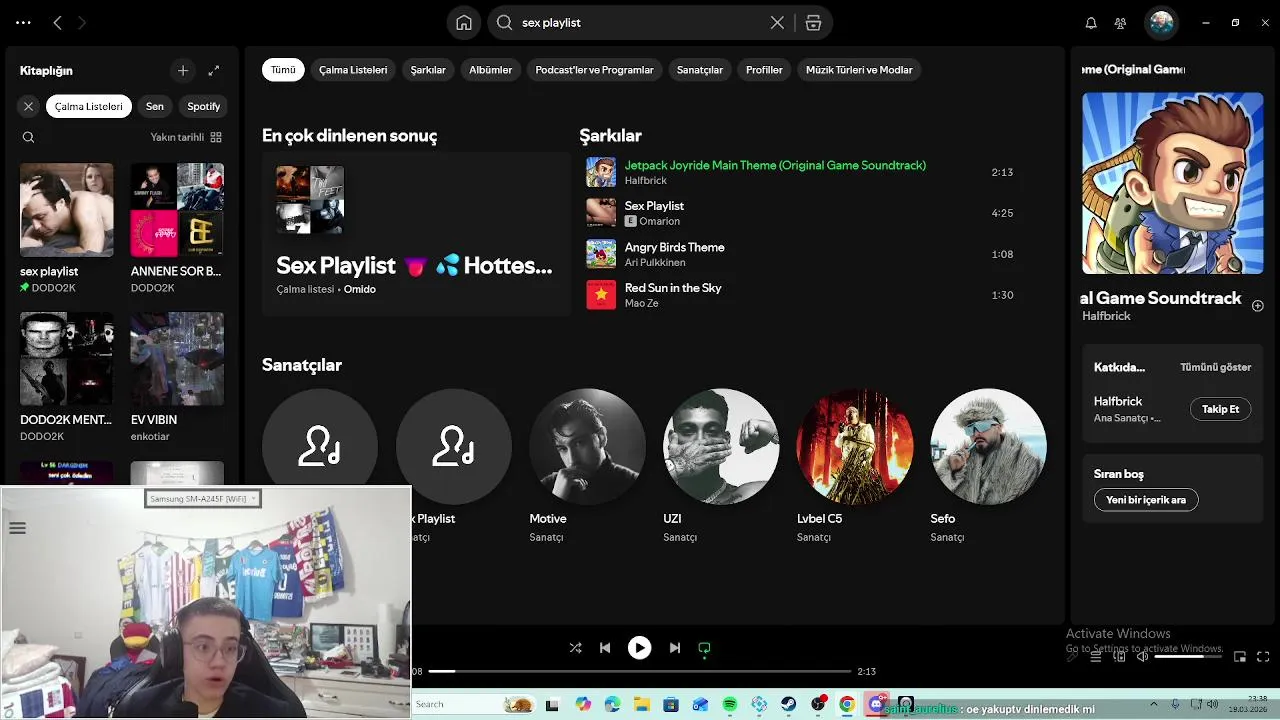This screenshot has height=720, width=1280.
Task: Open the Yakın tarihli sort dropdown
Action: [186, 137]
